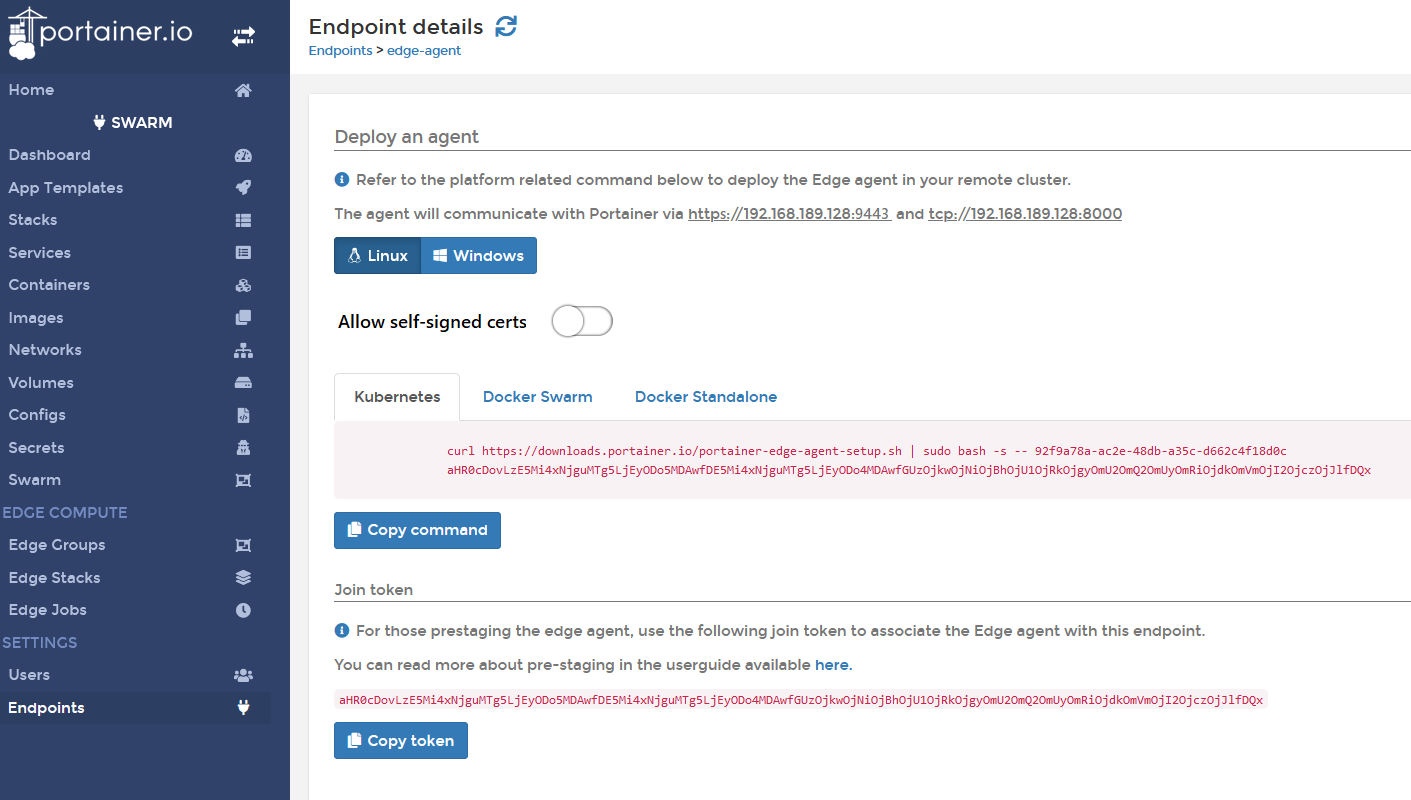
Task: Select the Containers whale icon
Action: (x=243, y=284)
